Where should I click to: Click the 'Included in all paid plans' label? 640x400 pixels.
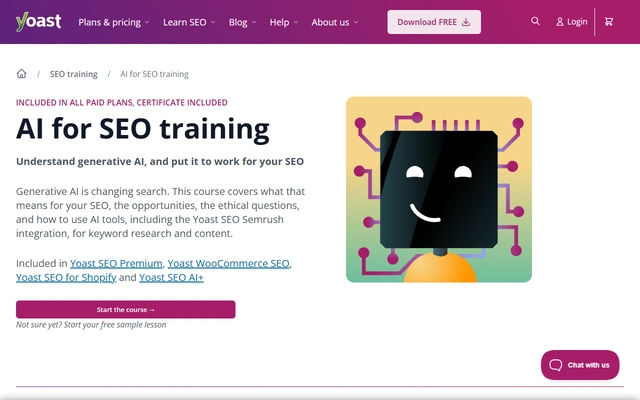(122, 102)
